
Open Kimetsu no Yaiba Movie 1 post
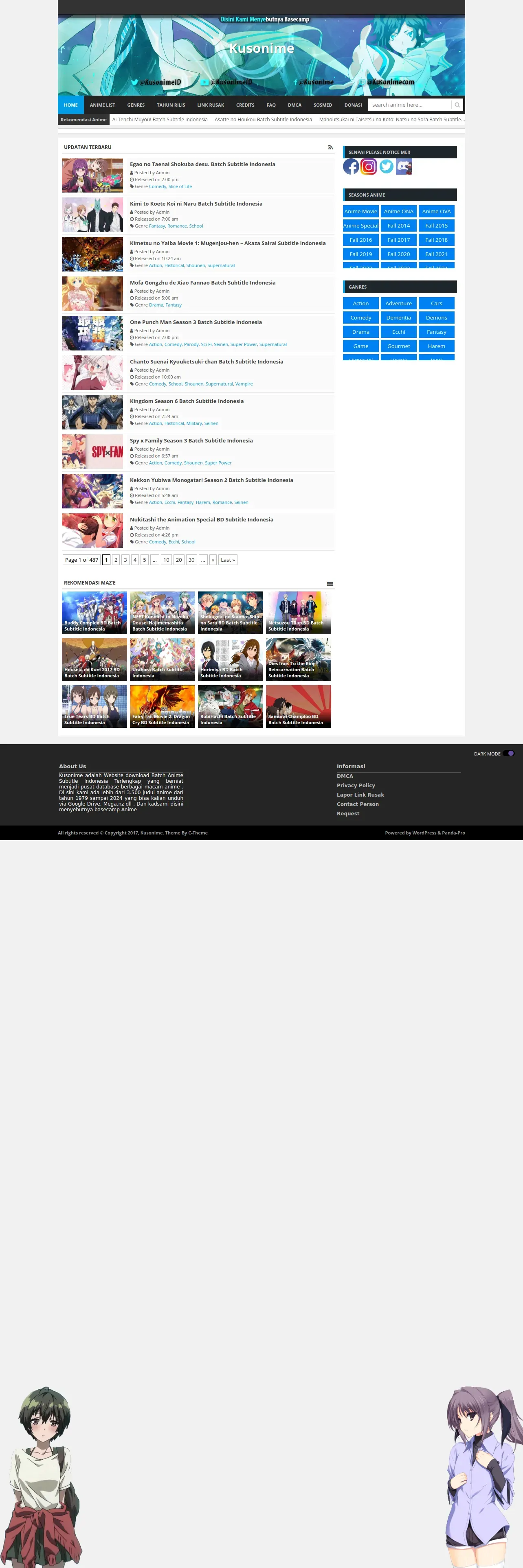coord(228,243)
